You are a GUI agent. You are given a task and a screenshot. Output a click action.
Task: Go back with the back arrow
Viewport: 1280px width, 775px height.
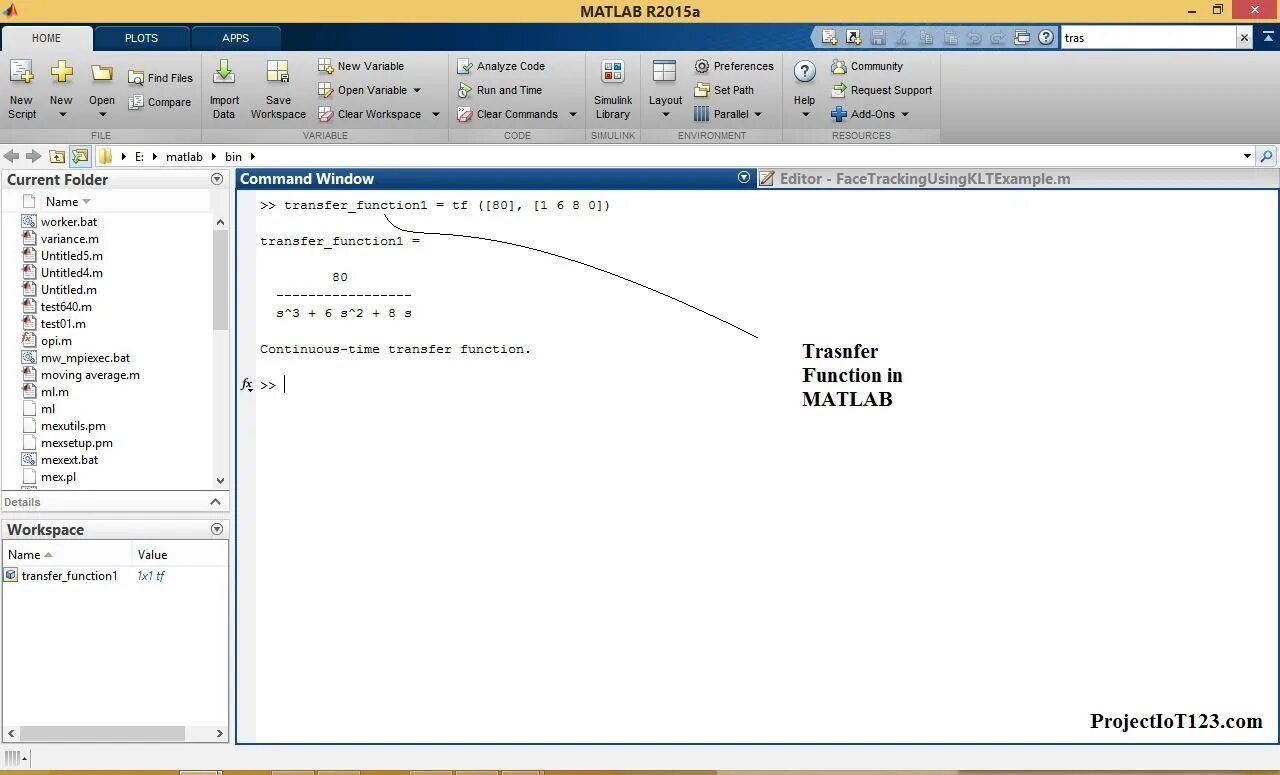[12, 156]
